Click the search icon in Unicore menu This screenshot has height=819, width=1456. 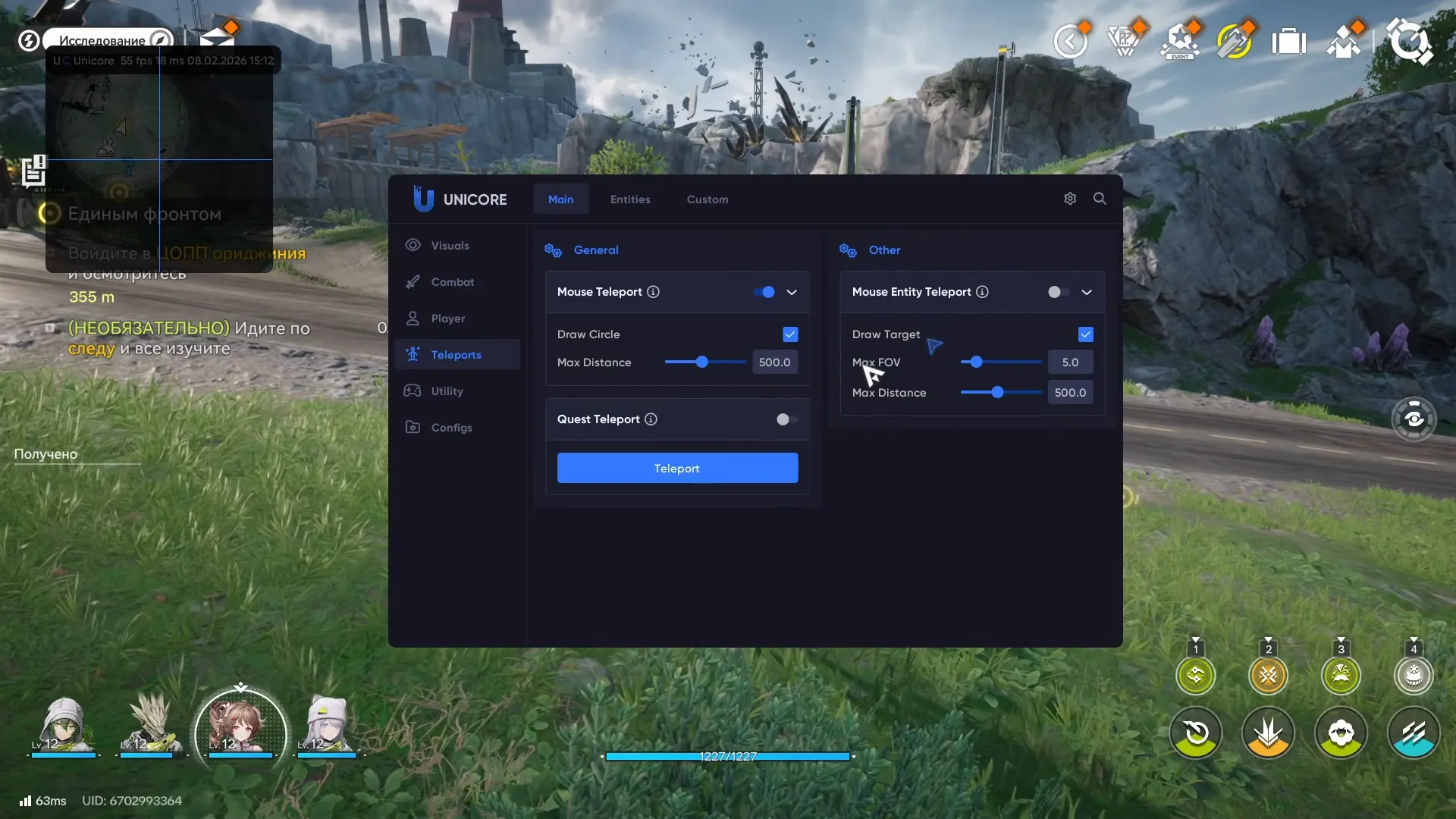point(1100,199)
